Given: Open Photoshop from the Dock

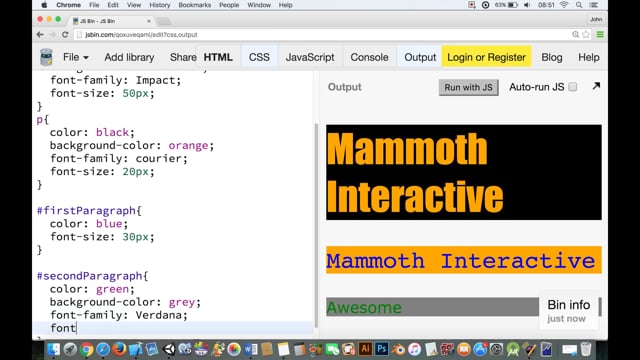Looking at the screenshot, I should coord(382,349).
